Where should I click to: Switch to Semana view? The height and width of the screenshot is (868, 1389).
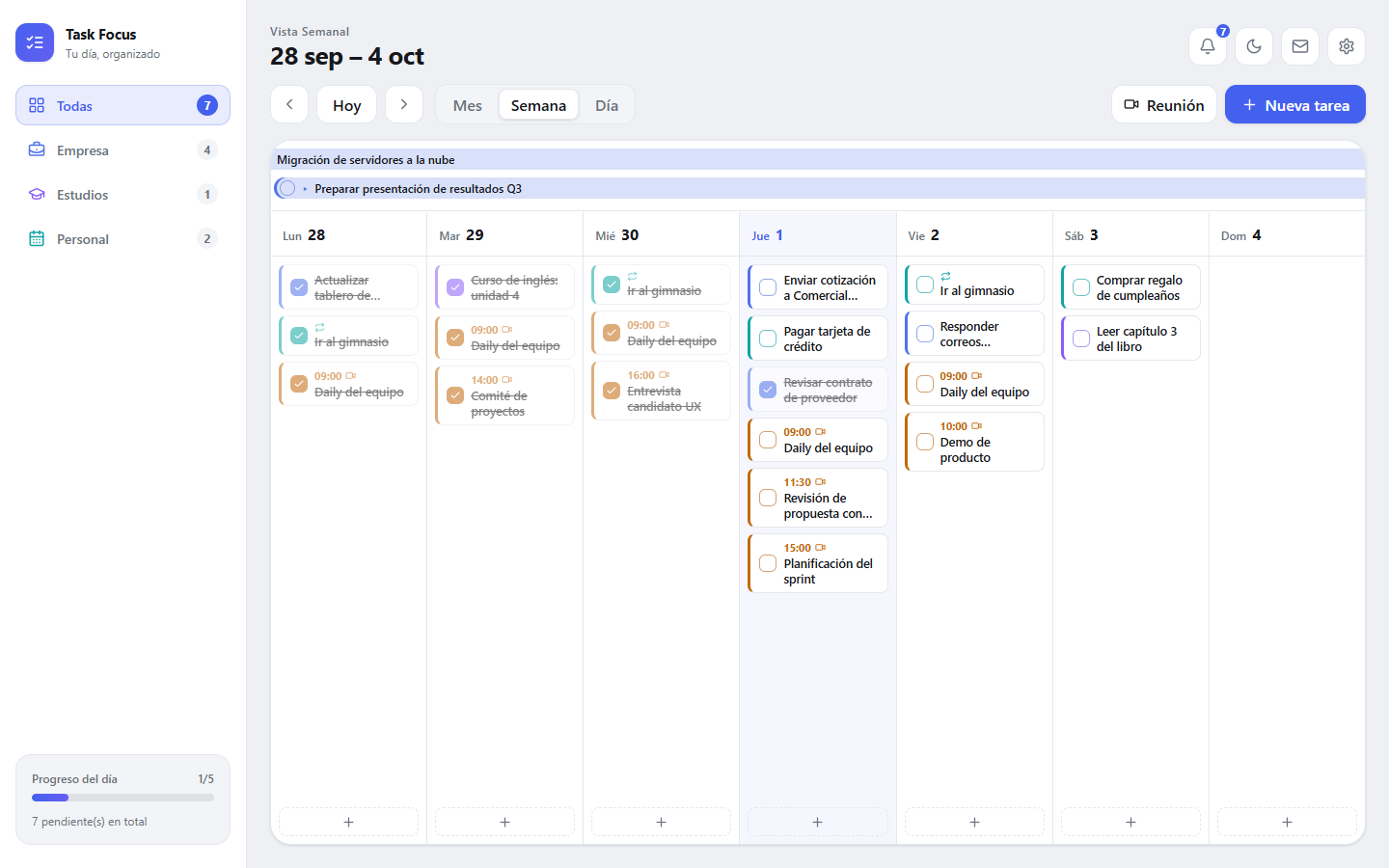[538, 105]
